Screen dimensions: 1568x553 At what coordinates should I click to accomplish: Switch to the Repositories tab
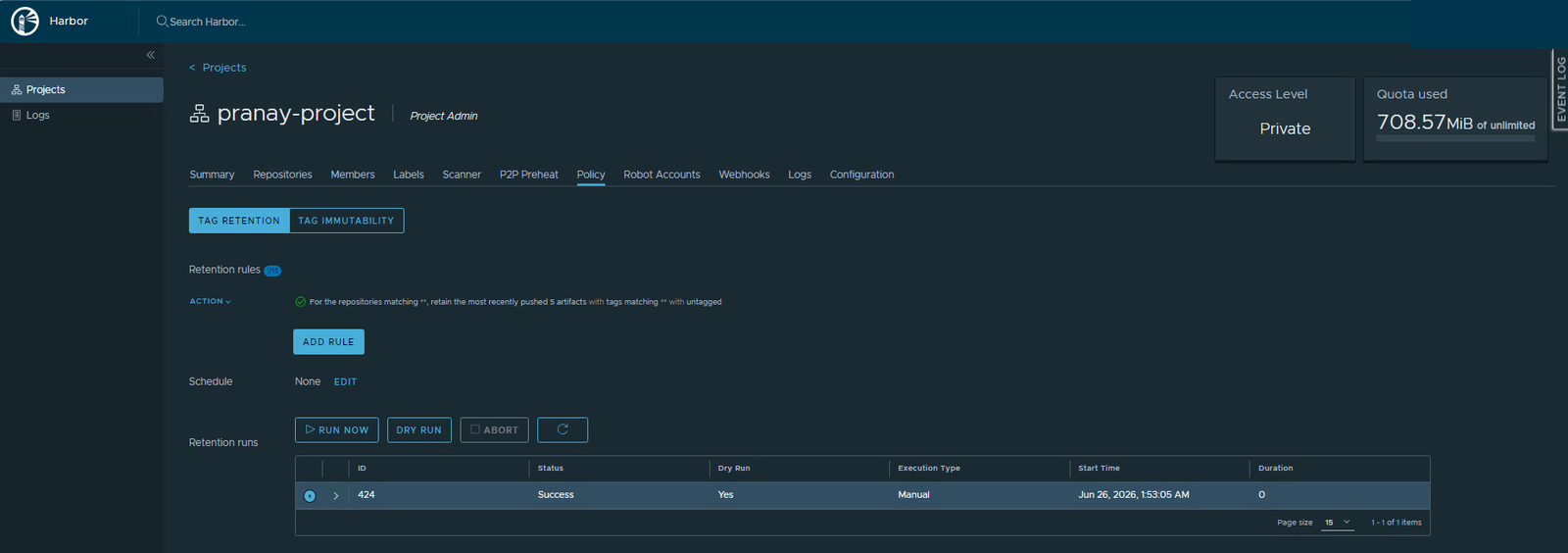point(282,175)
